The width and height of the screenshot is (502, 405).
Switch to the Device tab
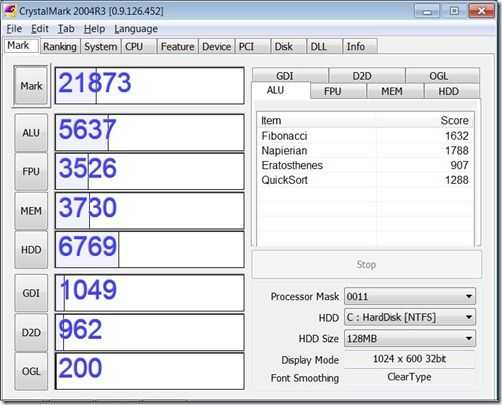(x=216, y=46)
